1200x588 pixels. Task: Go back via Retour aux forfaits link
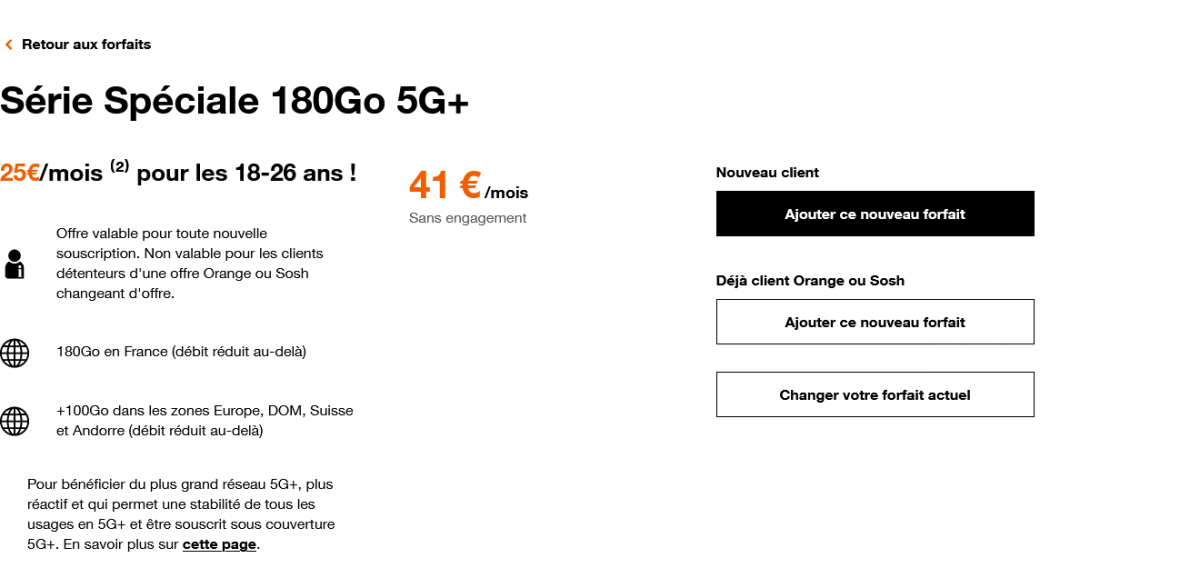tap(86, 44)
